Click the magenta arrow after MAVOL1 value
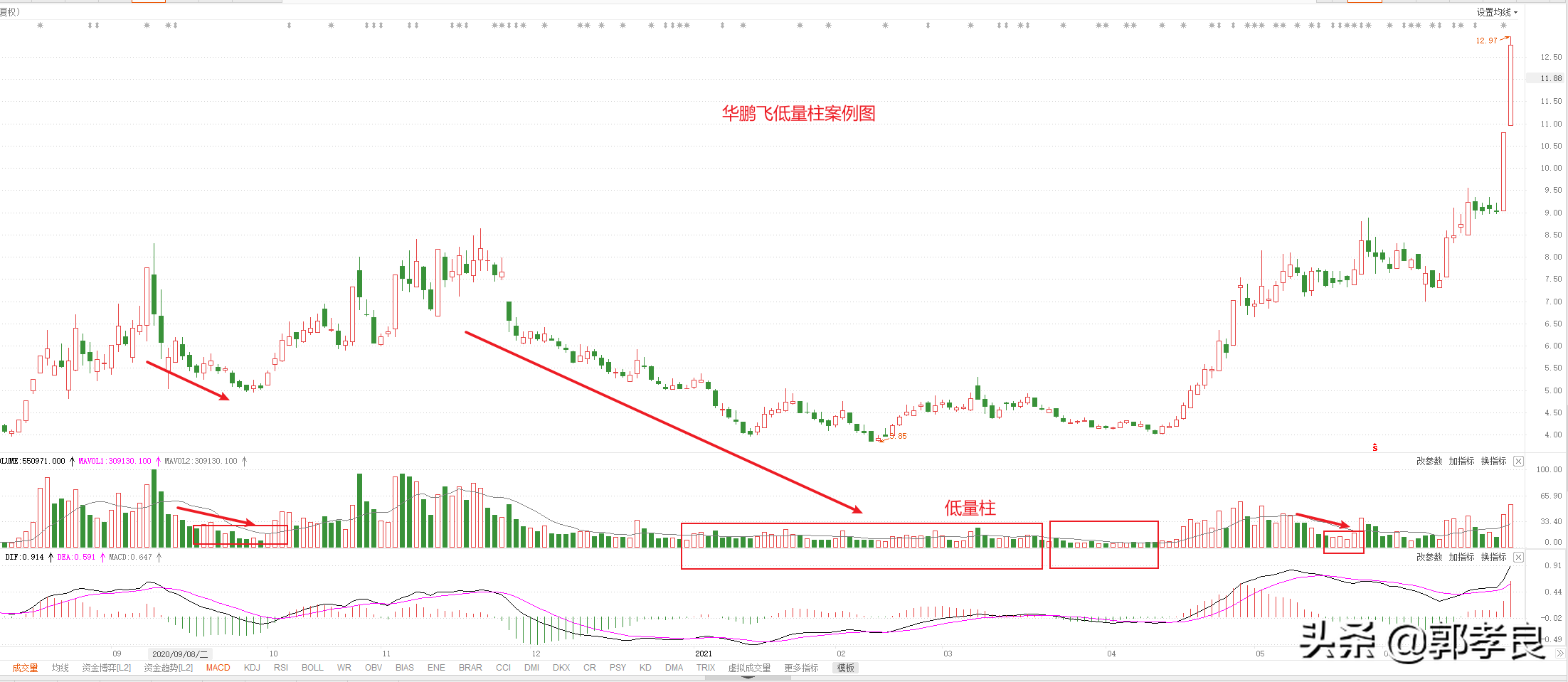The height and width of the screenshot is (682, 1568). [x=158, y=462]
